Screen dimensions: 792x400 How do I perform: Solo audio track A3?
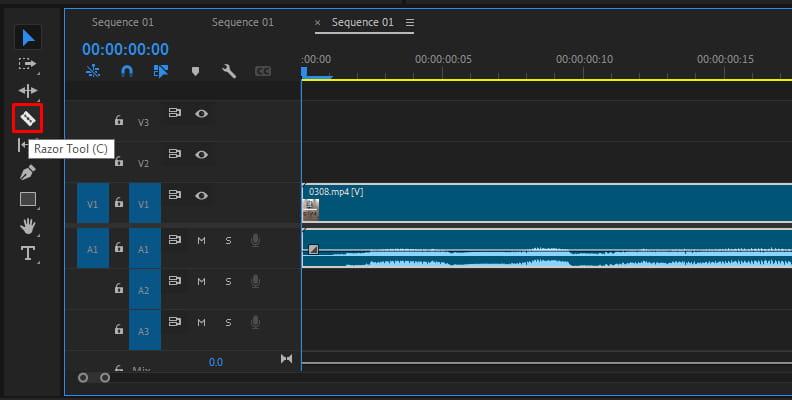click(x=228, y=322)
